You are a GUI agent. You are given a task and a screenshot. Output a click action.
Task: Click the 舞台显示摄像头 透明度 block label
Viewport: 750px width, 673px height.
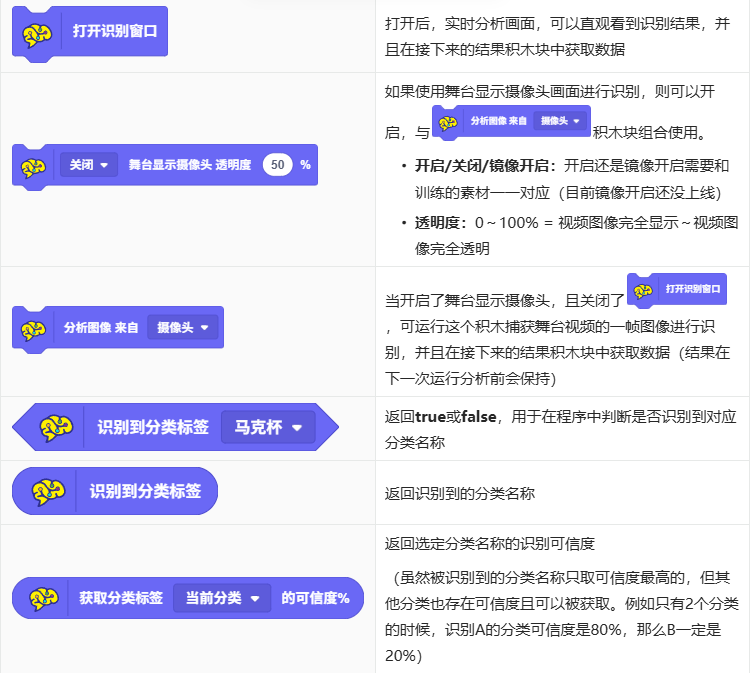[x=189, y=165]
